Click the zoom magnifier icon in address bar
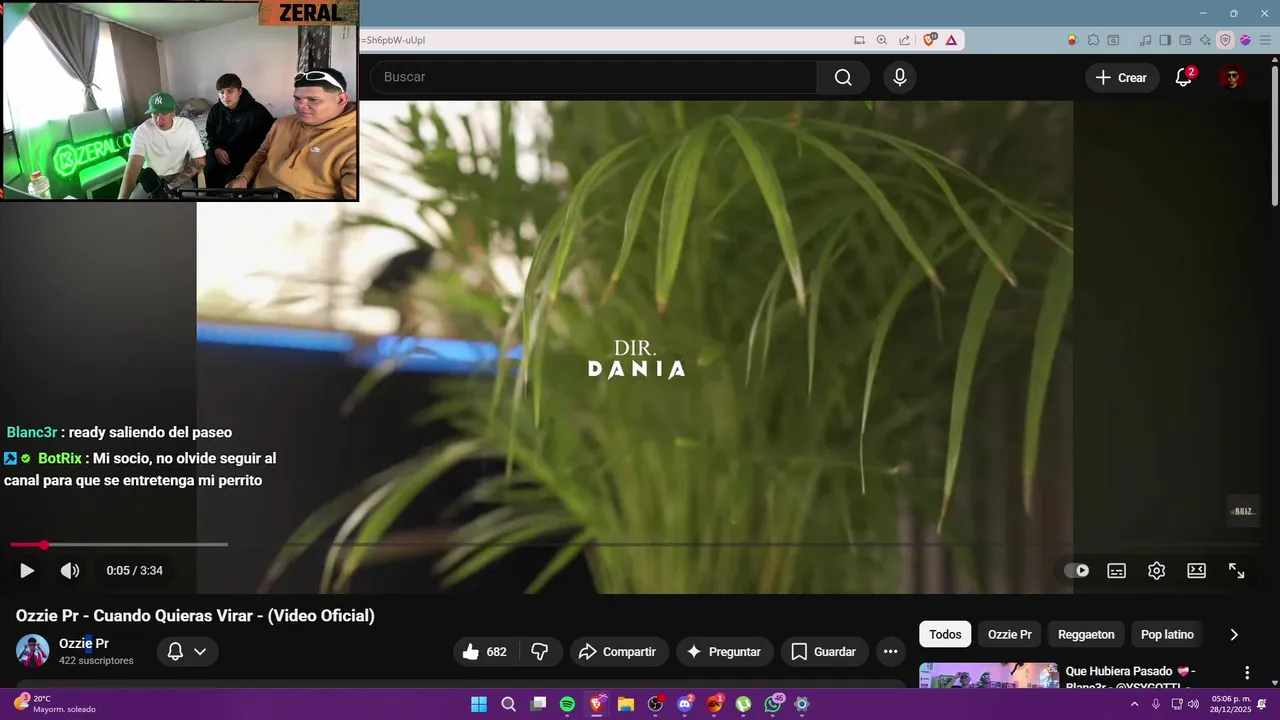The width and height of the screenshot is (1280, 720). (882, 40)
